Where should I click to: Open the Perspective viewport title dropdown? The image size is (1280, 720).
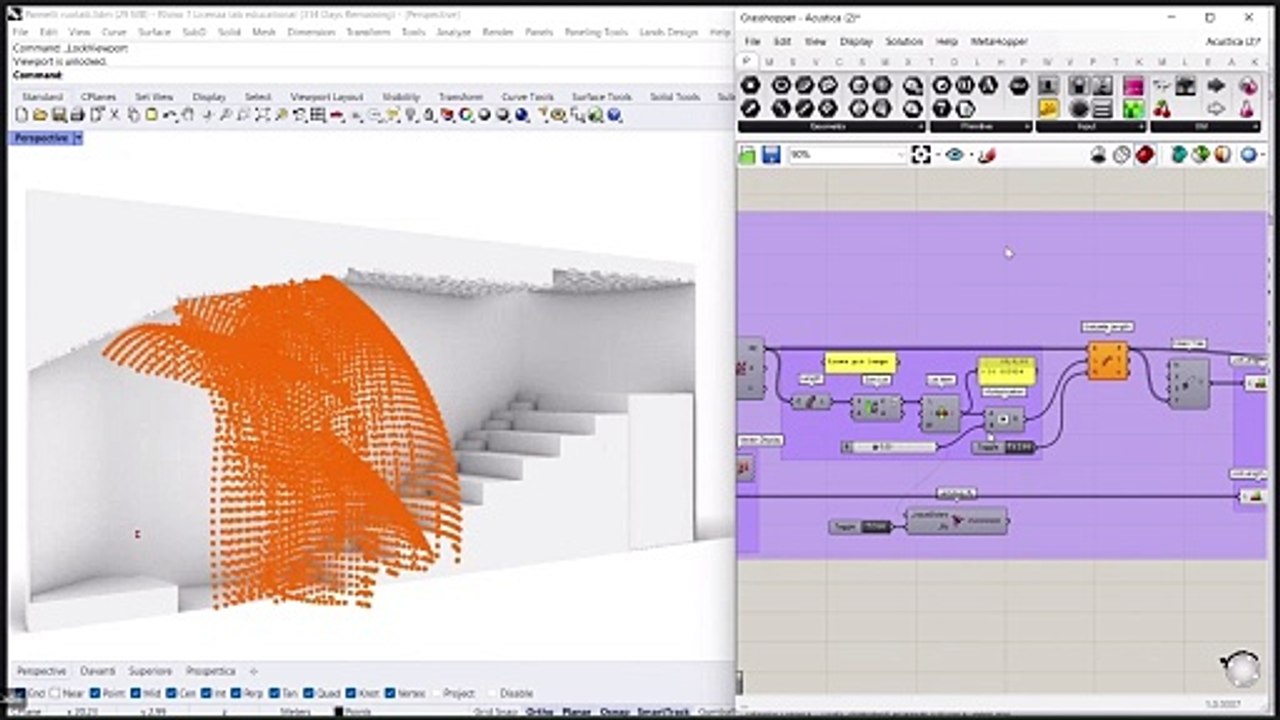pyautogui.click(x=77, y=138)
